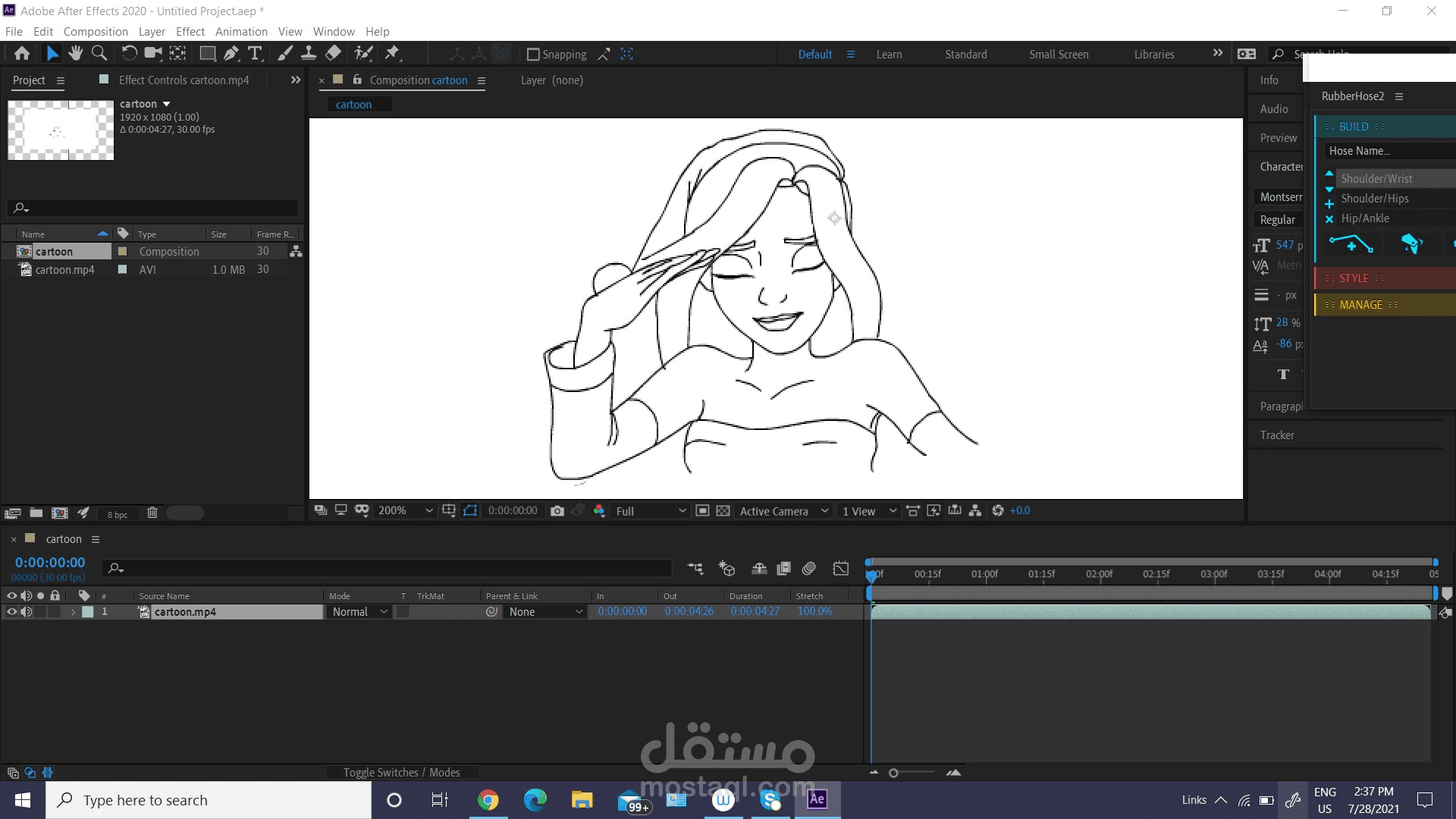Viewport: 1456px width, 819px height.
Task: Select the Puppet Pin tool
Action: [x=394, y=53]
